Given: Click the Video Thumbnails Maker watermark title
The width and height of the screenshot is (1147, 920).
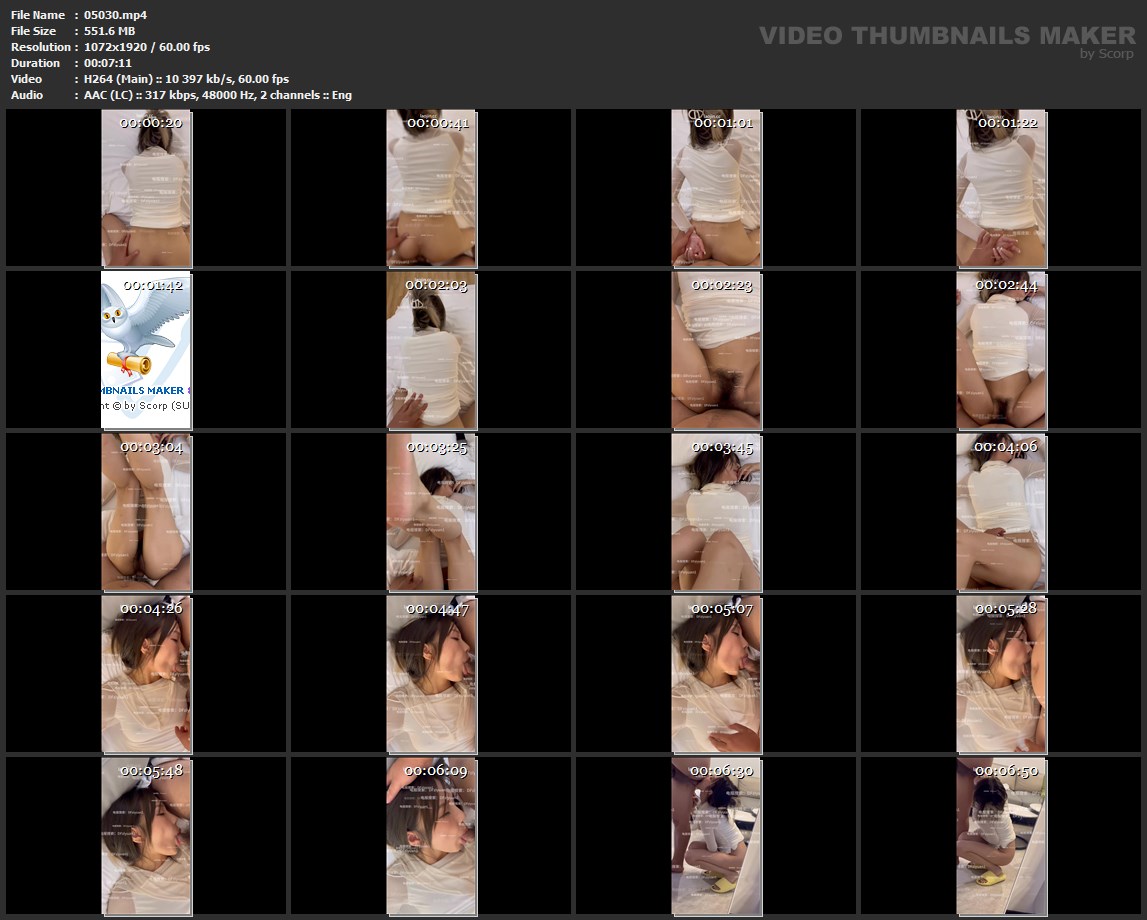Looking at the screenshot, I should pyautogui.click(x=946, y=36).
